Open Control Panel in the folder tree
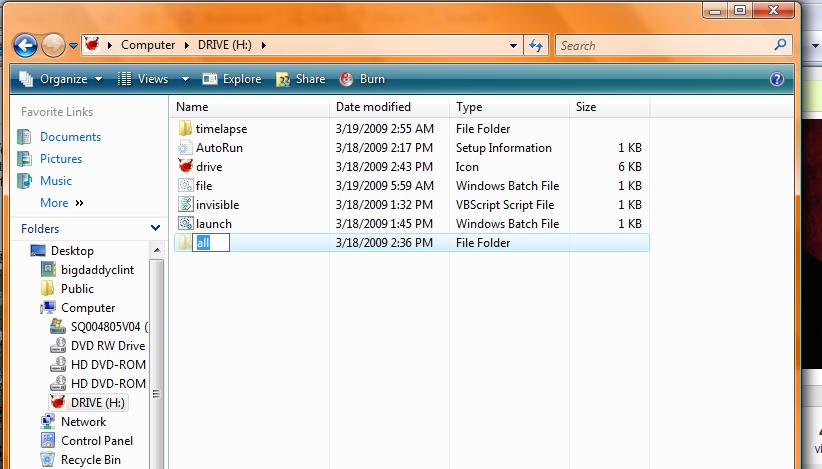Screen dimensions: 822x469 pyautogui.click(x=97, y=441)
